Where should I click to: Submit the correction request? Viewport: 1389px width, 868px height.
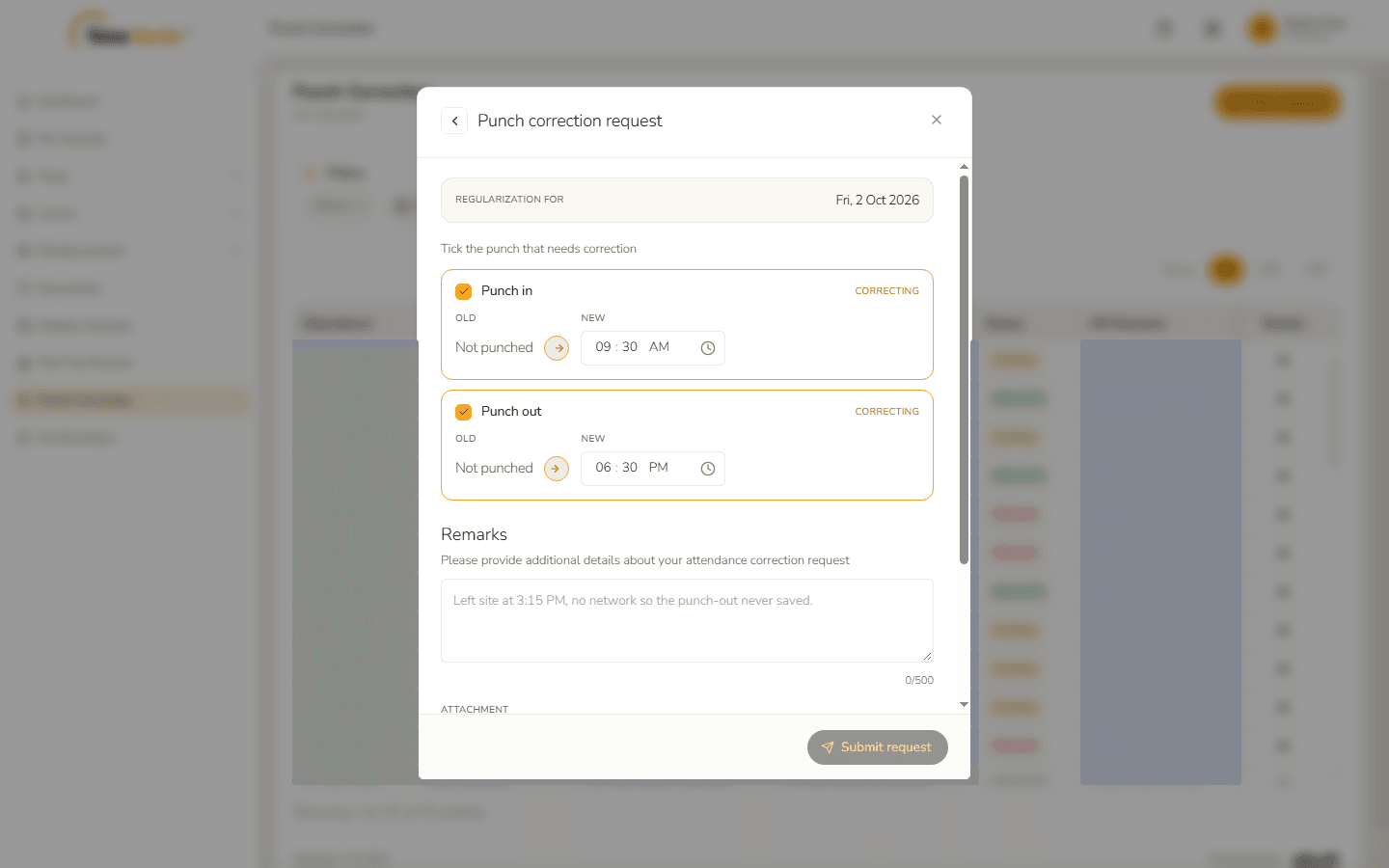pos(878,747)
